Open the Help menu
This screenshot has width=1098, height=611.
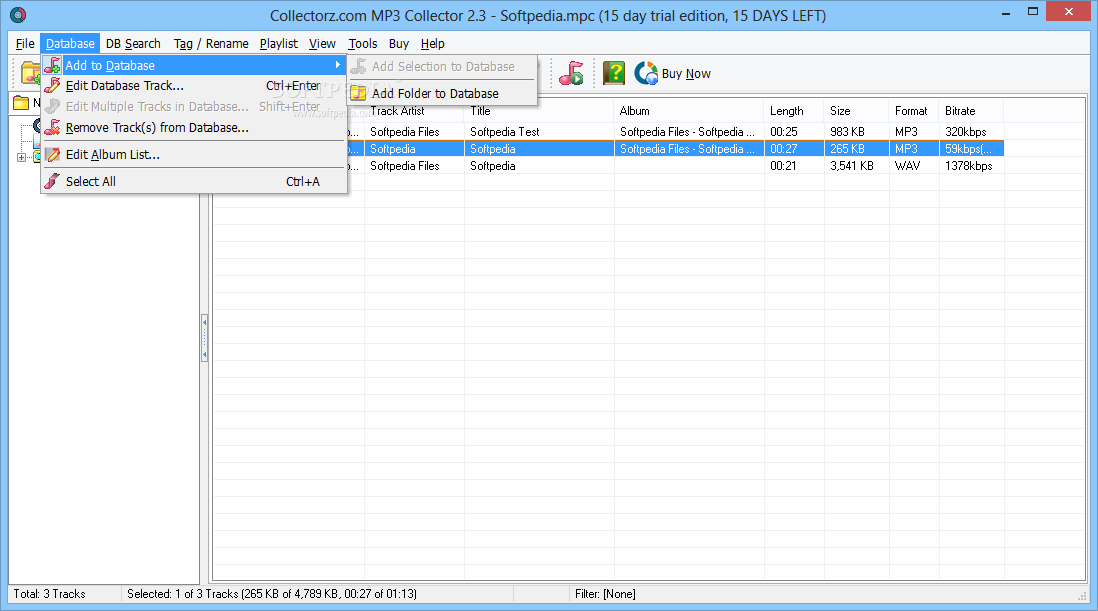433,43
